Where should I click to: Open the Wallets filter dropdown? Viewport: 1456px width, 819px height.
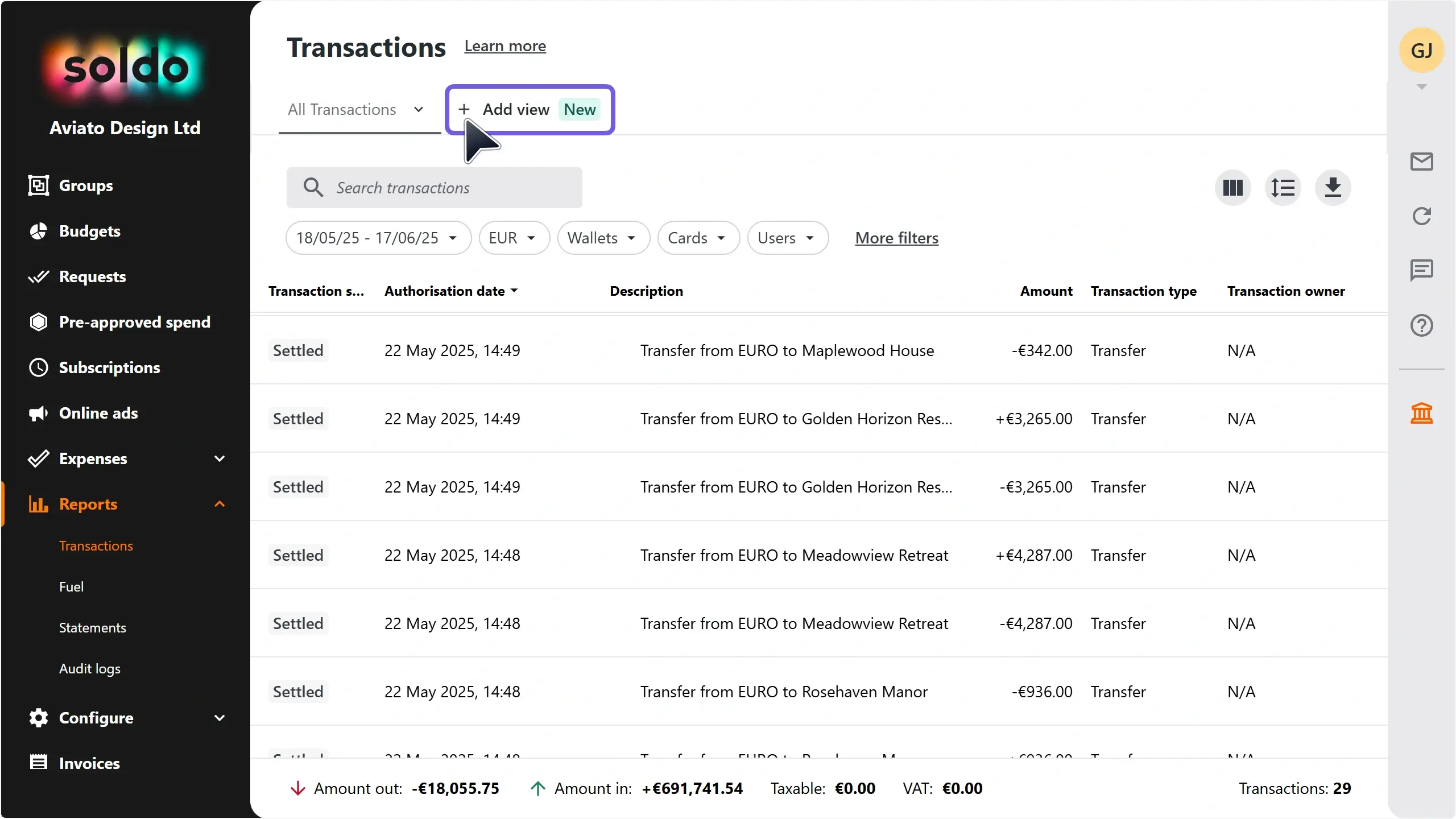603,238
